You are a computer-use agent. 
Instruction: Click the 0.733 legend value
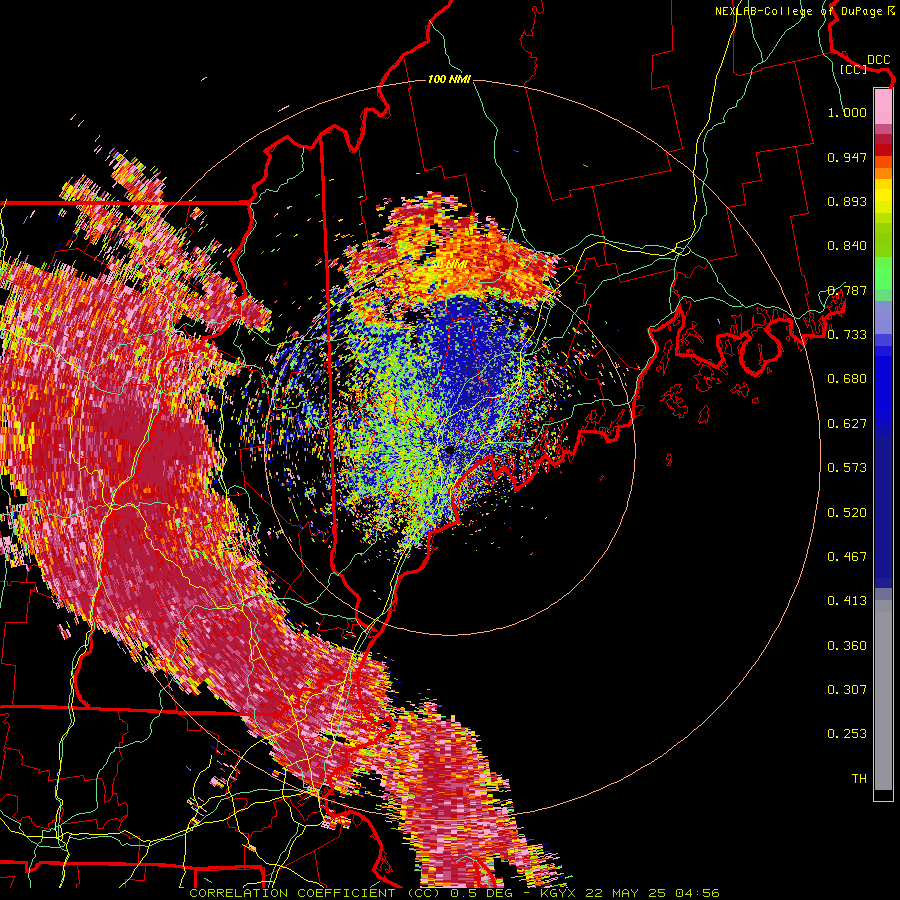tap(847, 335)
